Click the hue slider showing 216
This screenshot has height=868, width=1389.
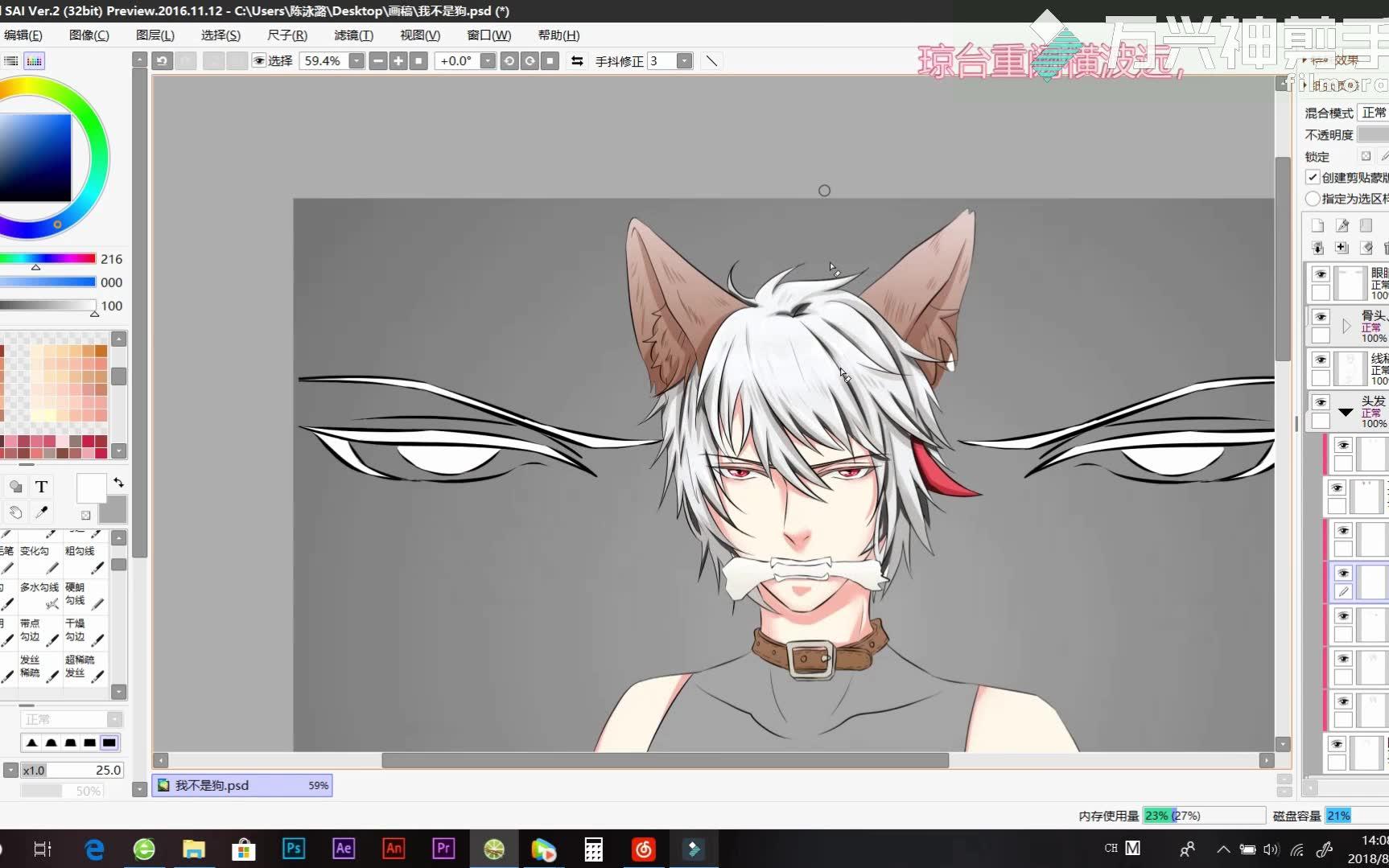(x=48, y=259)
